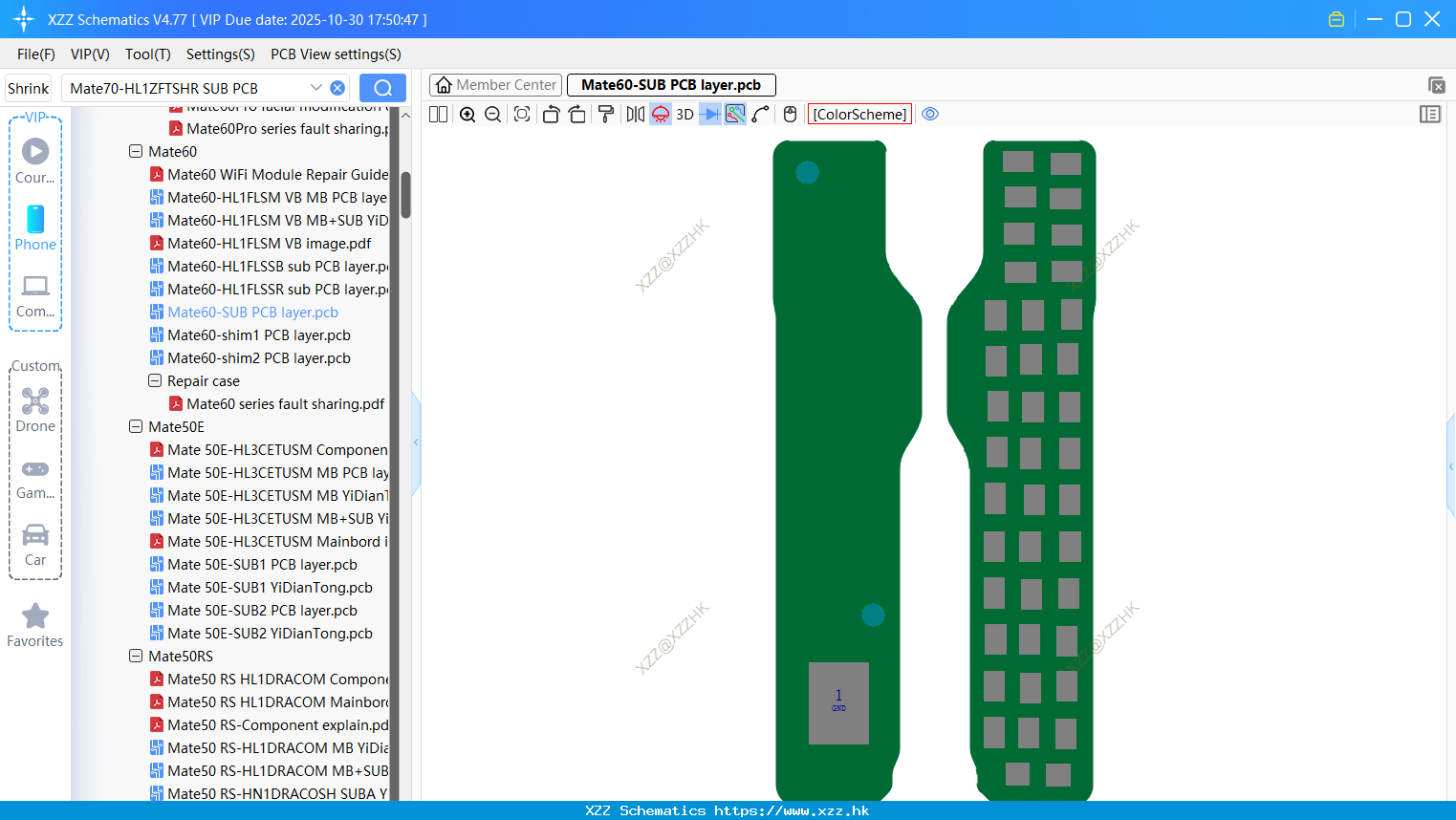
Task: Select the curve line tool
Action: tap(761, 115)
